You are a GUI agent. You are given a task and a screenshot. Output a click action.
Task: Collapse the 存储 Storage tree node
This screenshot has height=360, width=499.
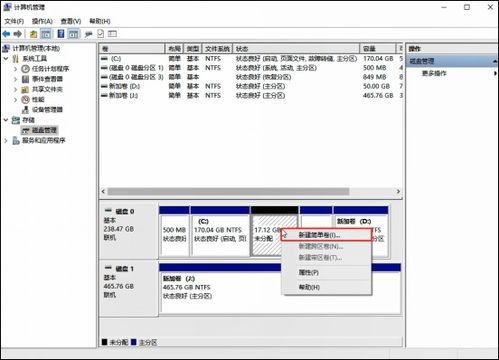click(6, 120)
